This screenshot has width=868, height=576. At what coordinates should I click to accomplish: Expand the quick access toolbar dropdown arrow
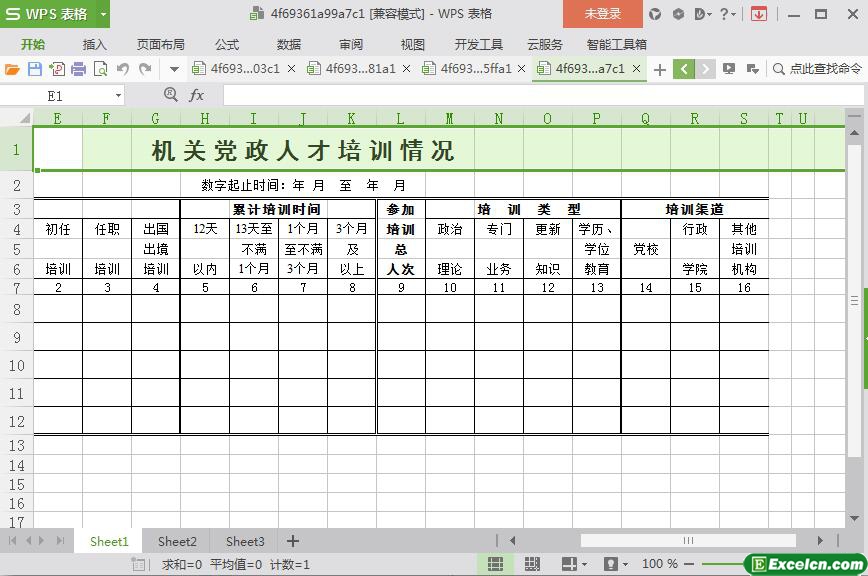click(174, 69)
